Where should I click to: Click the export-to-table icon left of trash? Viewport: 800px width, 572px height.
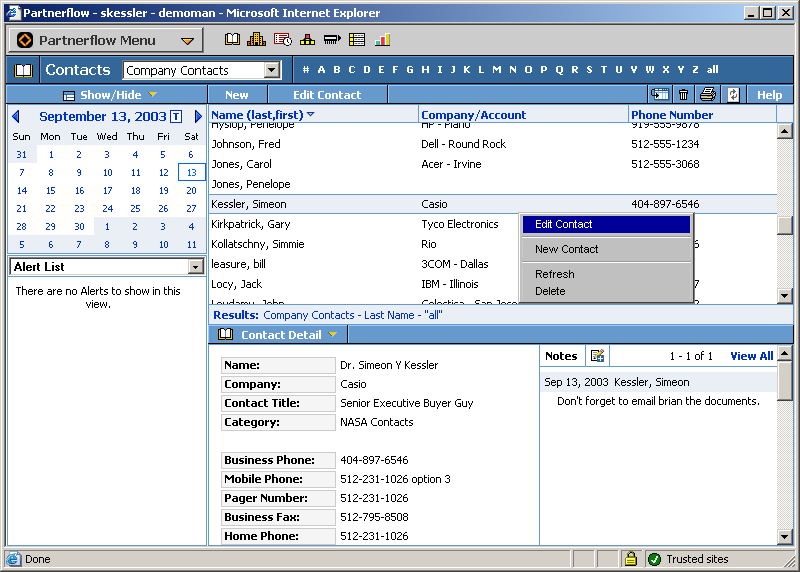click(x=660, y=94)
